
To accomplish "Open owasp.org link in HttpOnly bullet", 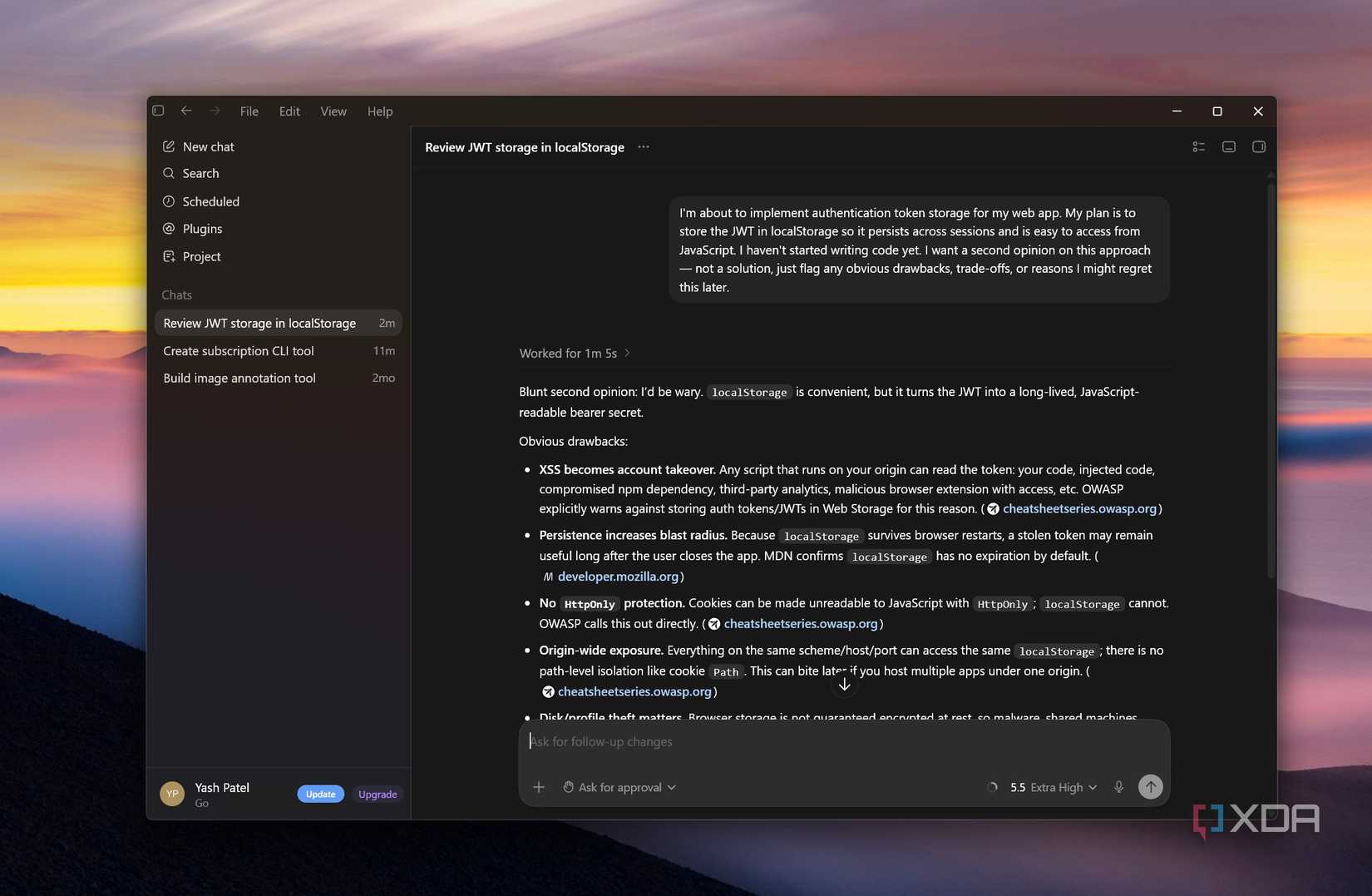I will pyautogui.click(x=801, y=623).
